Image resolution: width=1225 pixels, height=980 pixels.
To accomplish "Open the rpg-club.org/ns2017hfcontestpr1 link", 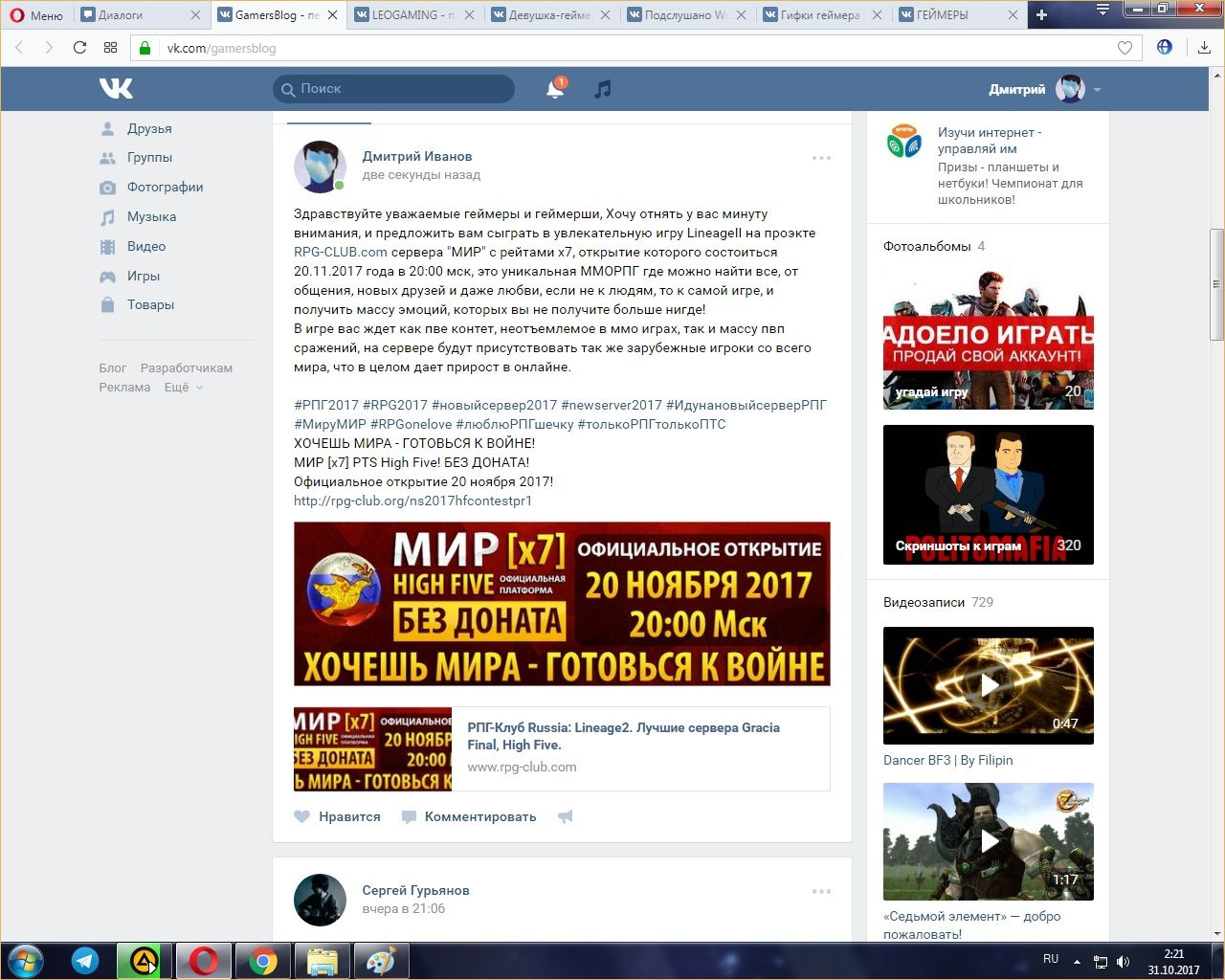I will [412, 501].
